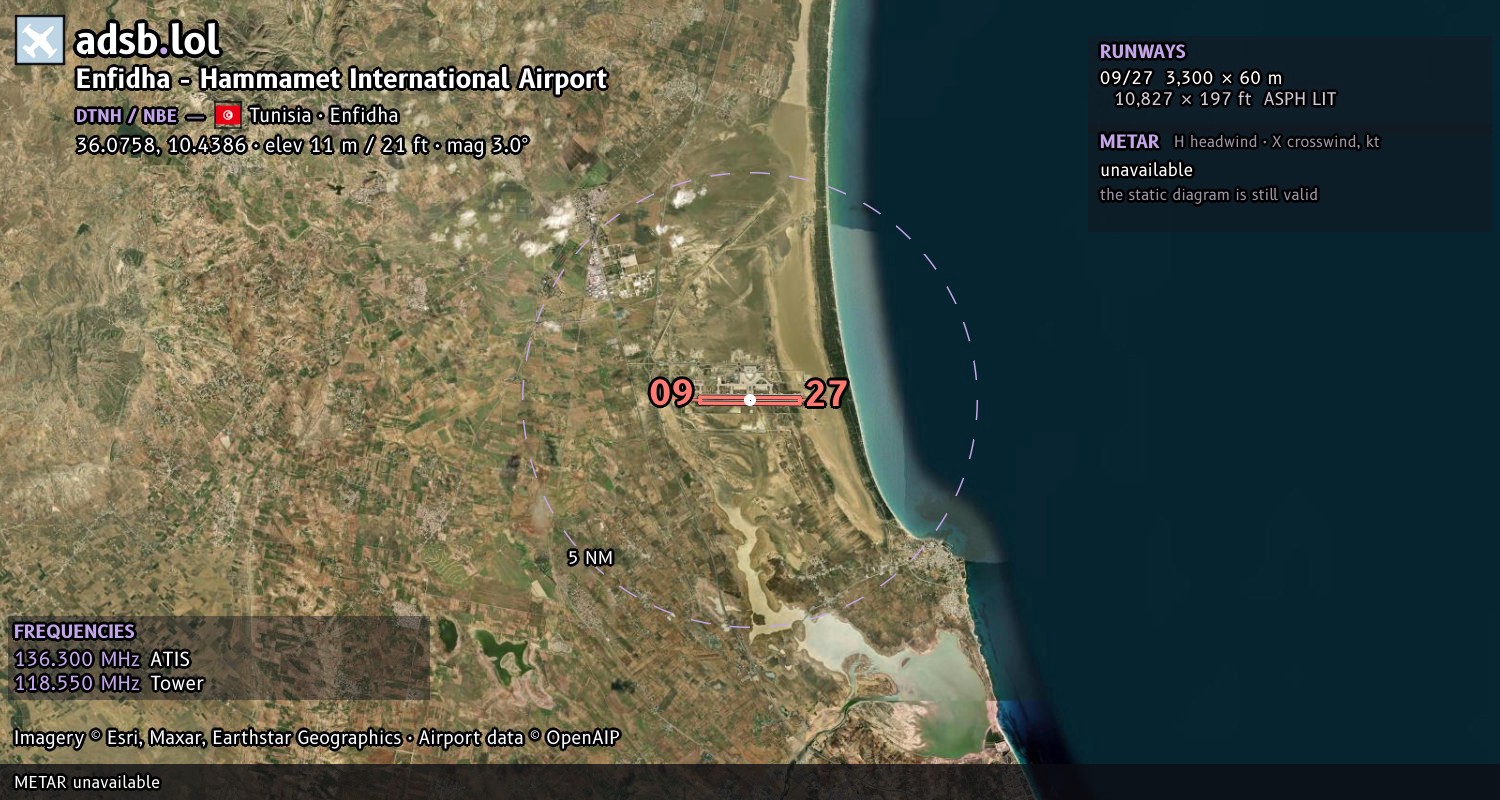Click the 'METAR unavailable' status bar text
Image resolution: width=1500 pixels, height=800 pixels.
pyautogui.click(x=87, y=782)
